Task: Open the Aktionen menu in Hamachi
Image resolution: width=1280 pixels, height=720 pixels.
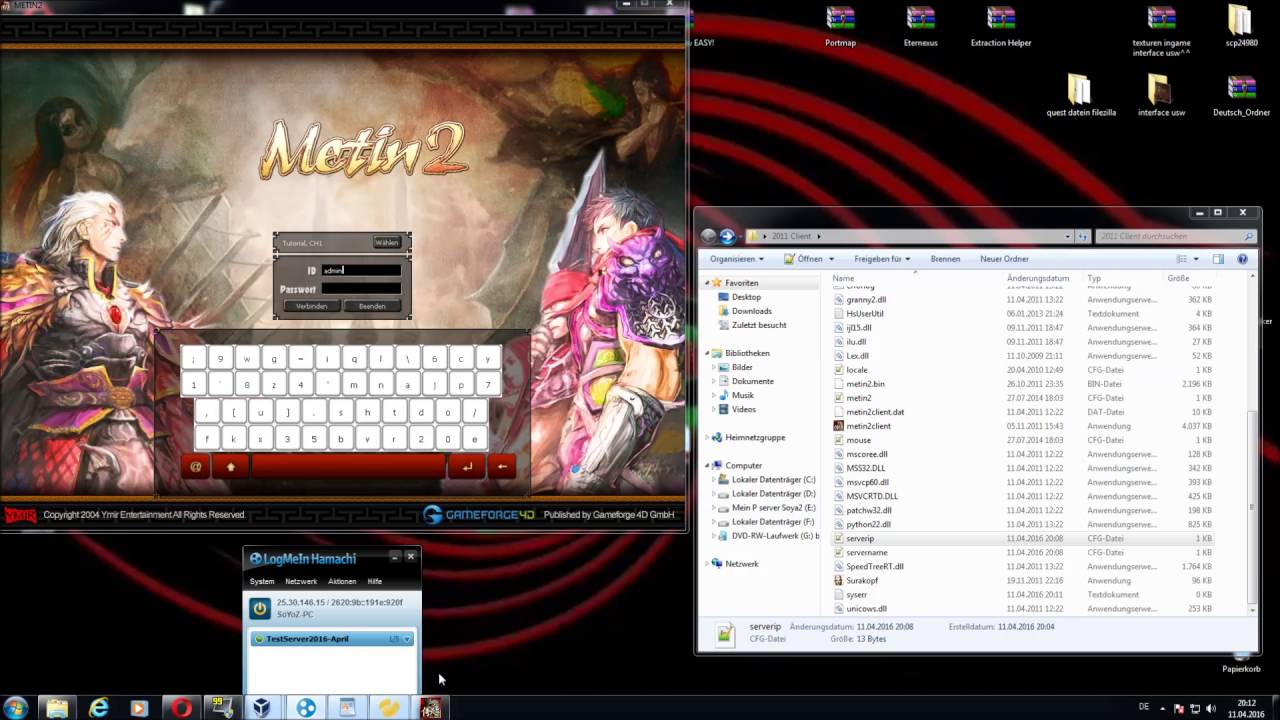Action: point(342,581)
